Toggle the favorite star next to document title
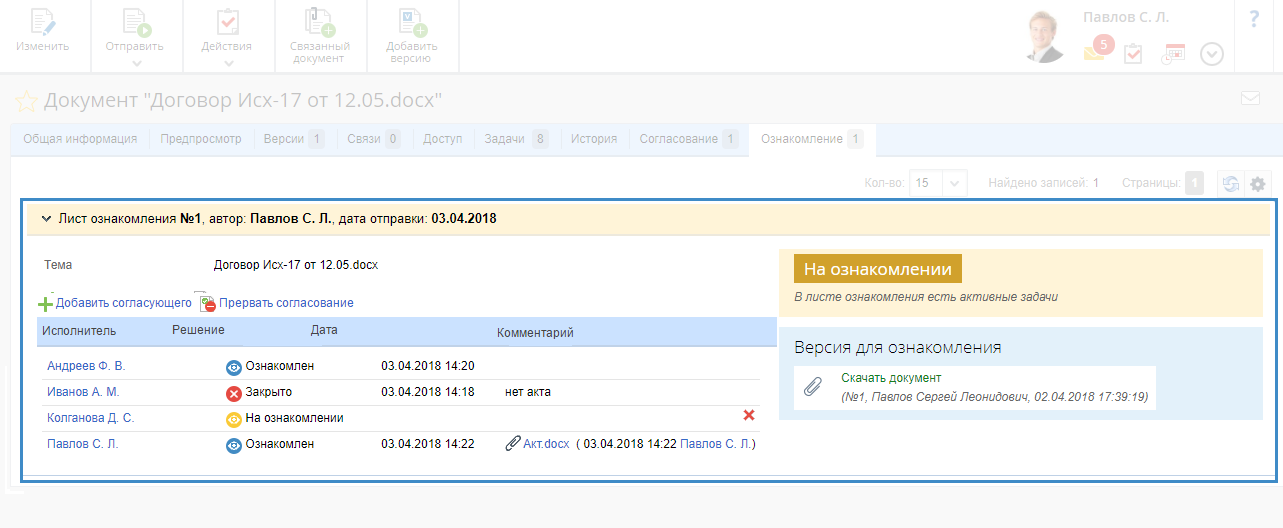The width and height of the screenshot is (1283, 528). (27, 100)
